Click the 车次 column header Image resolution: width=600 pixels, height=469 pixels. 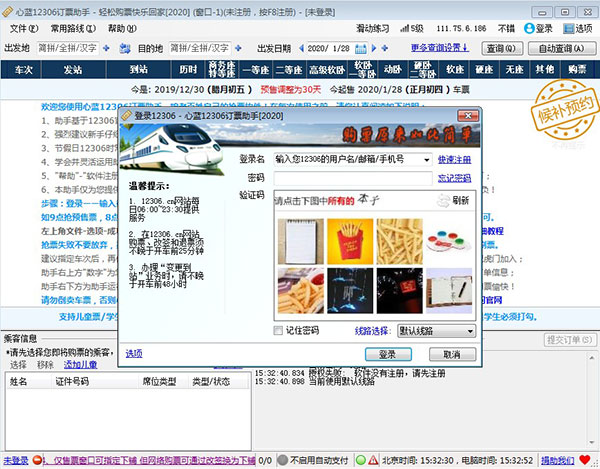click(24, 70)
